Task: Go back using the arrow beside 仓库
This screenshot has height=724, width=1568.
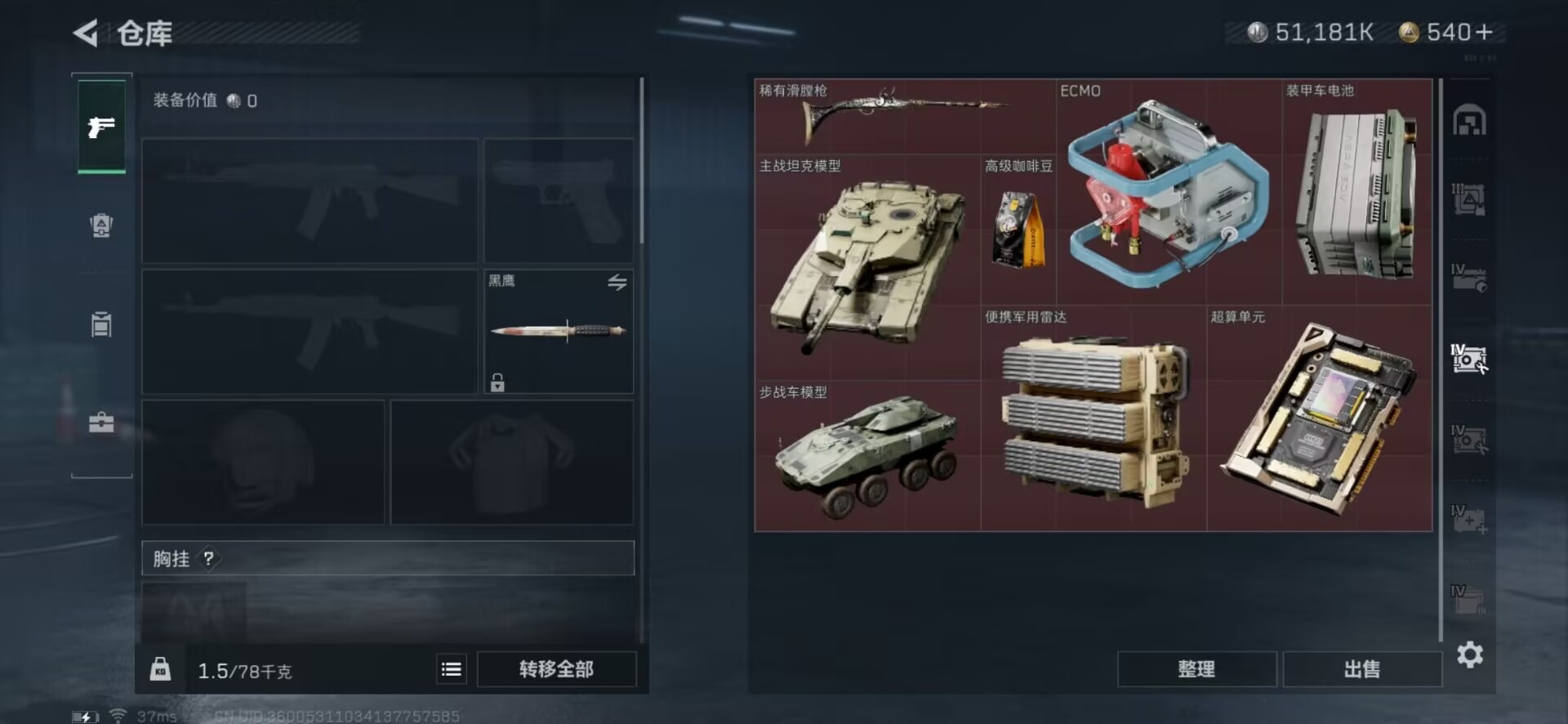Action: (x=86, y=33)
